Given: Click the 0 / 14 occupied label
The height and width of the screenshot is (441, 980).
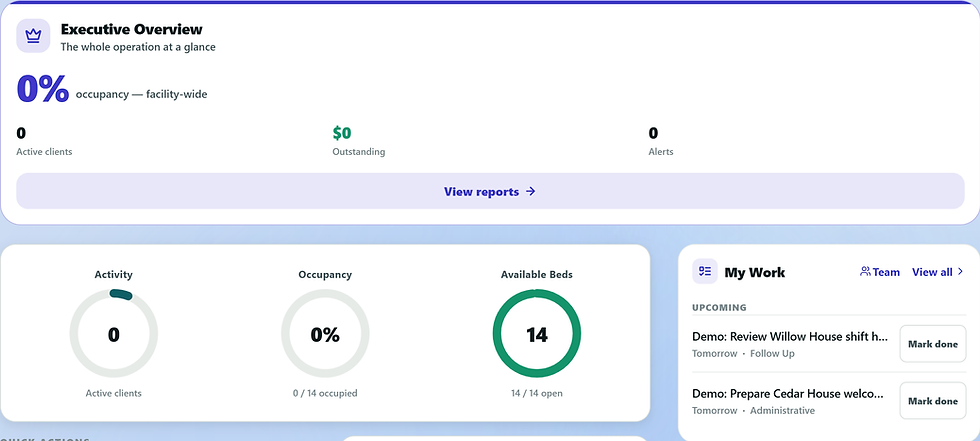Looking at the screenshot, I should tap(325, 394).
